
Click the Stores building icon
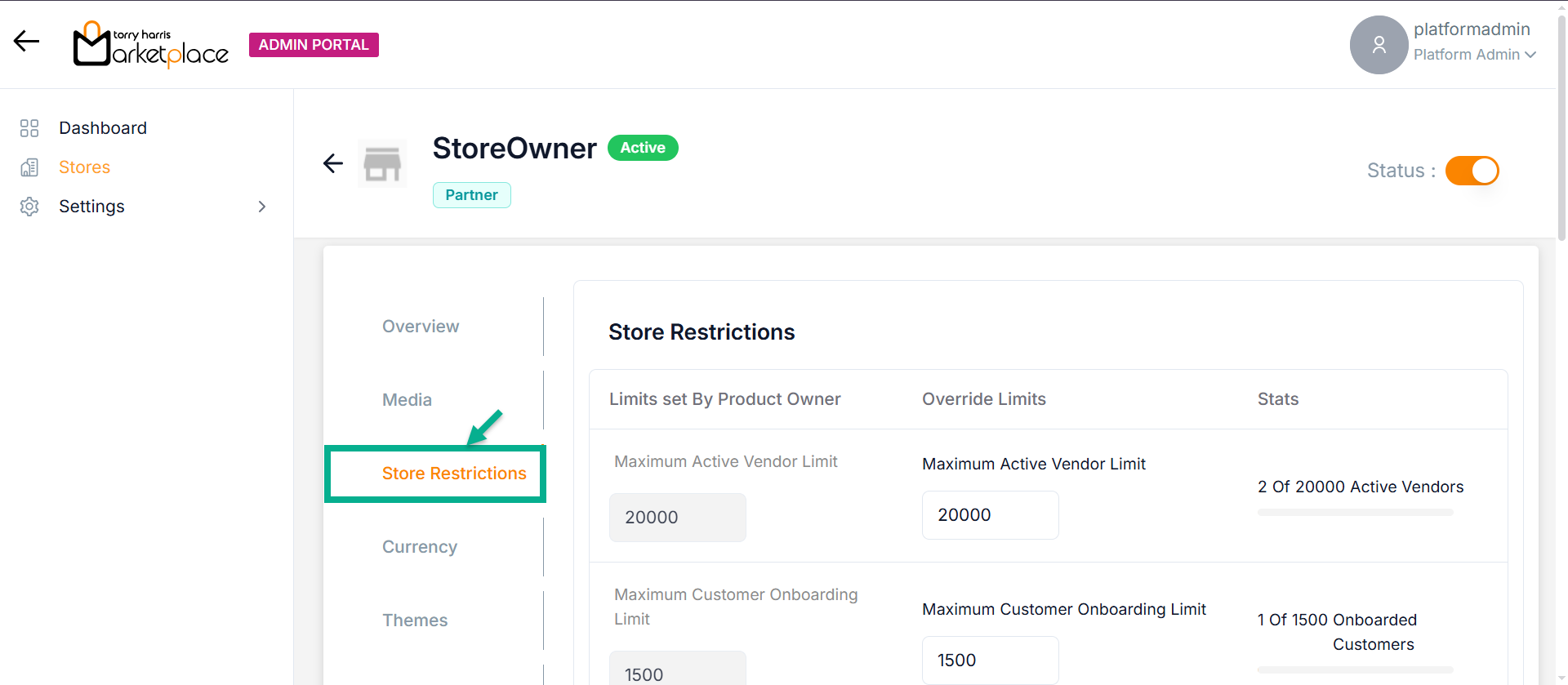29,167
